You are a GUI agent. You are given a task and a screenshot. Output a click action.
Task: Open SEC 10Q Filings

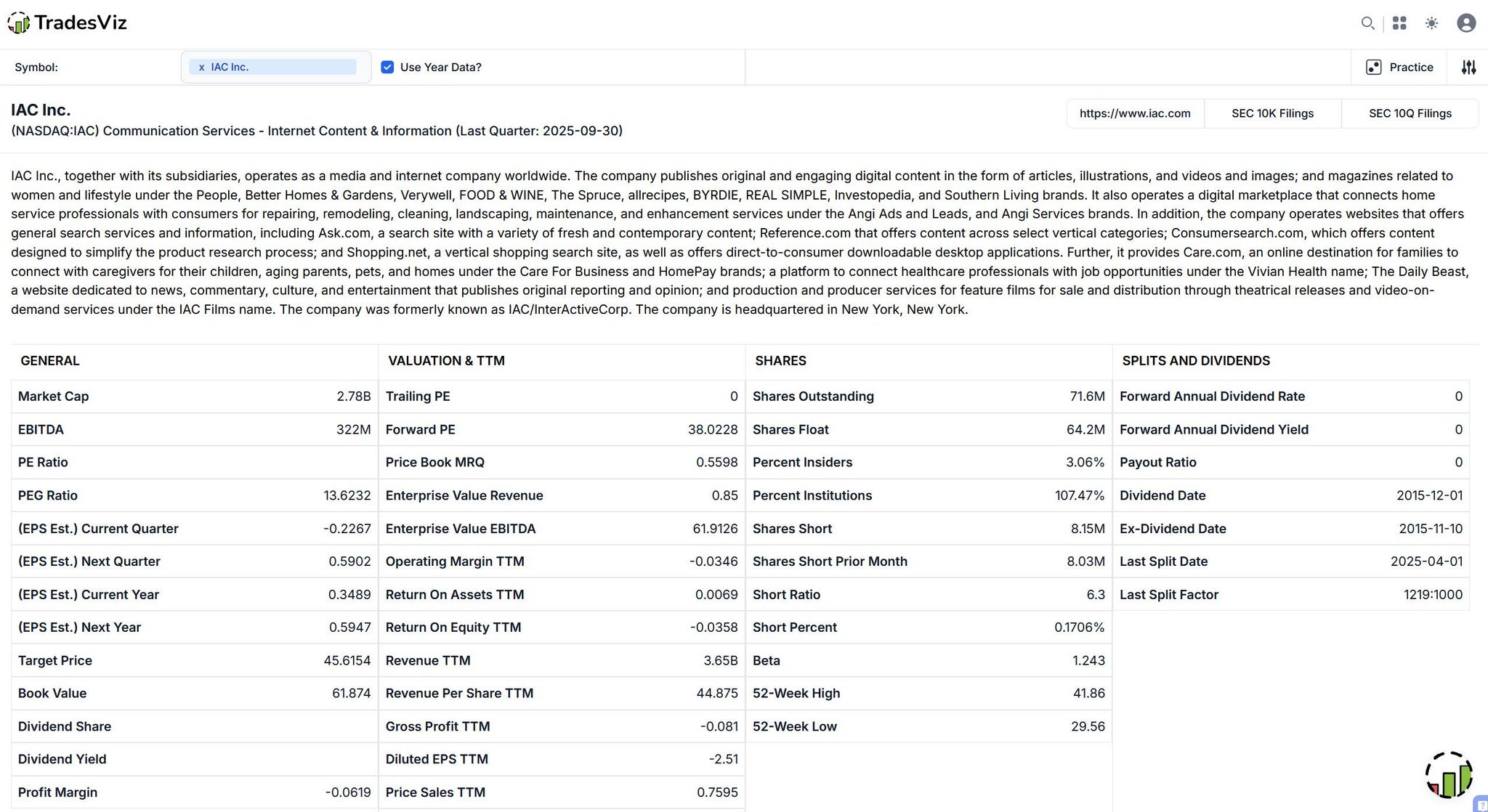click(x=1410, y=113)
